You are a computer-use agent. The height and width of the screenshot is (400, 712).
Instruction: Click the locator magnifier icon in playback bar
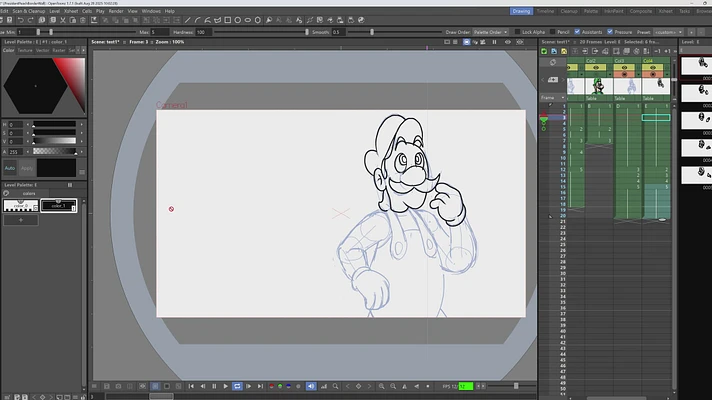click(336, 386)
